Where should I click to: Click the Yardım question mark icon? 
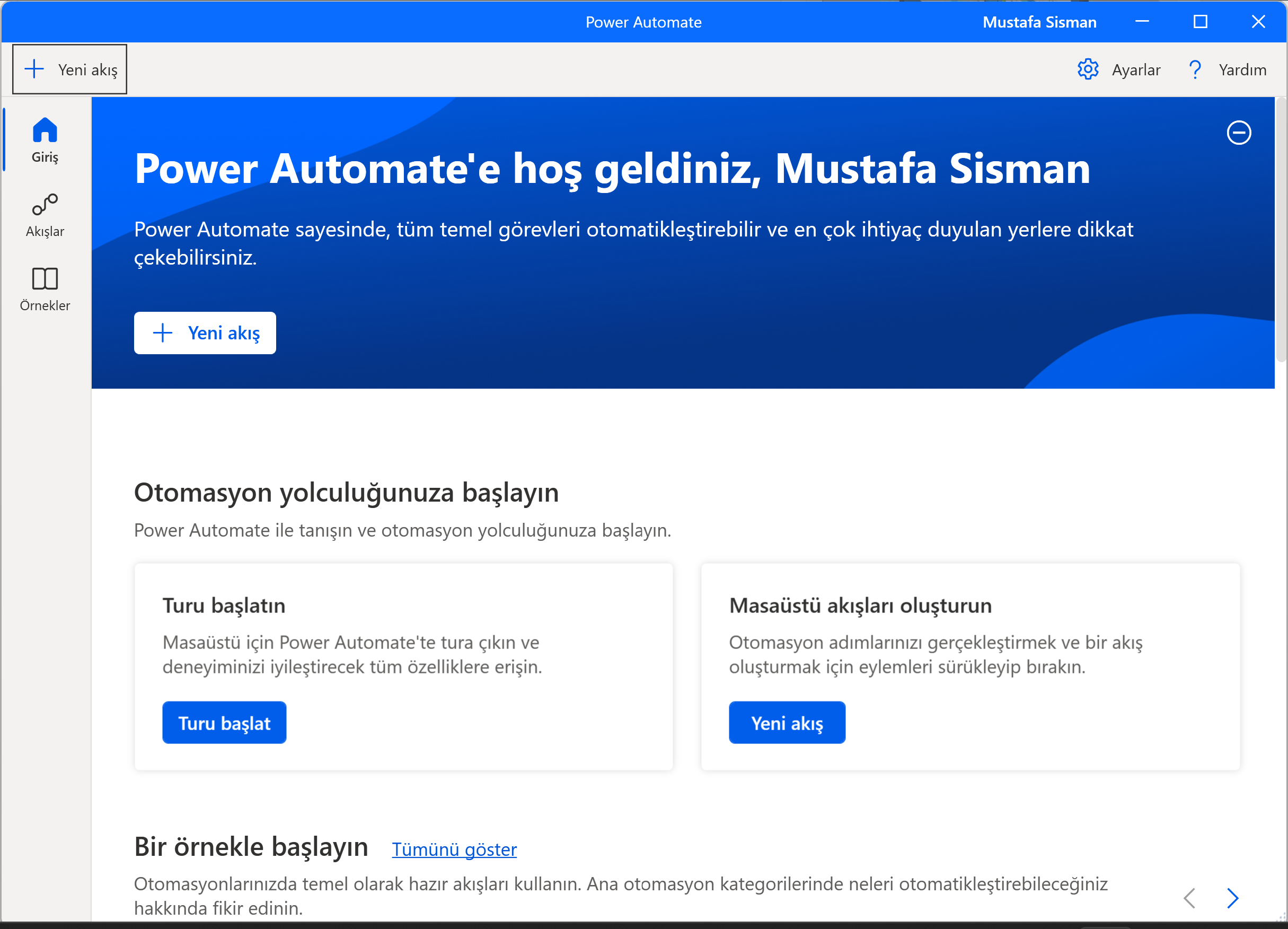[x=1195, y=69]
